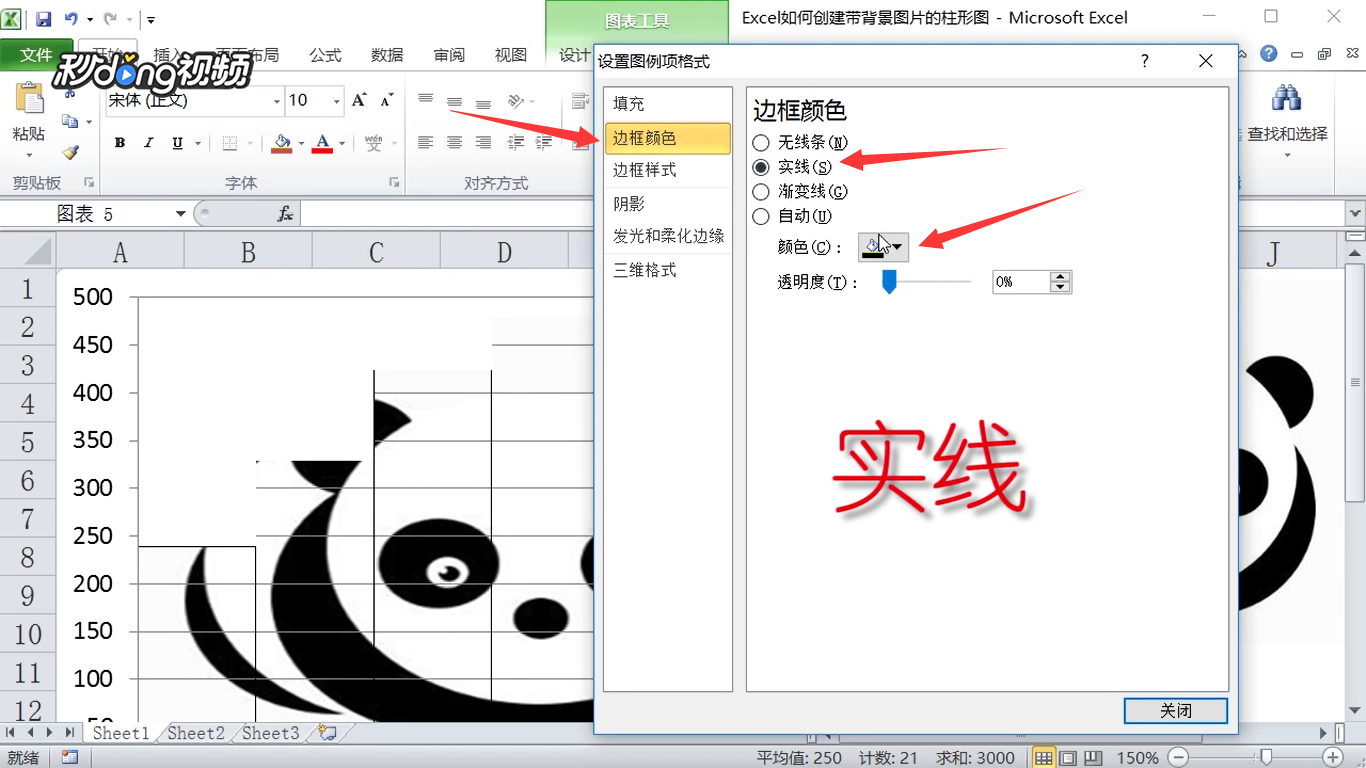
Task: Click 关闭 to close the dialog
Action: click(x=1176, y=711)
